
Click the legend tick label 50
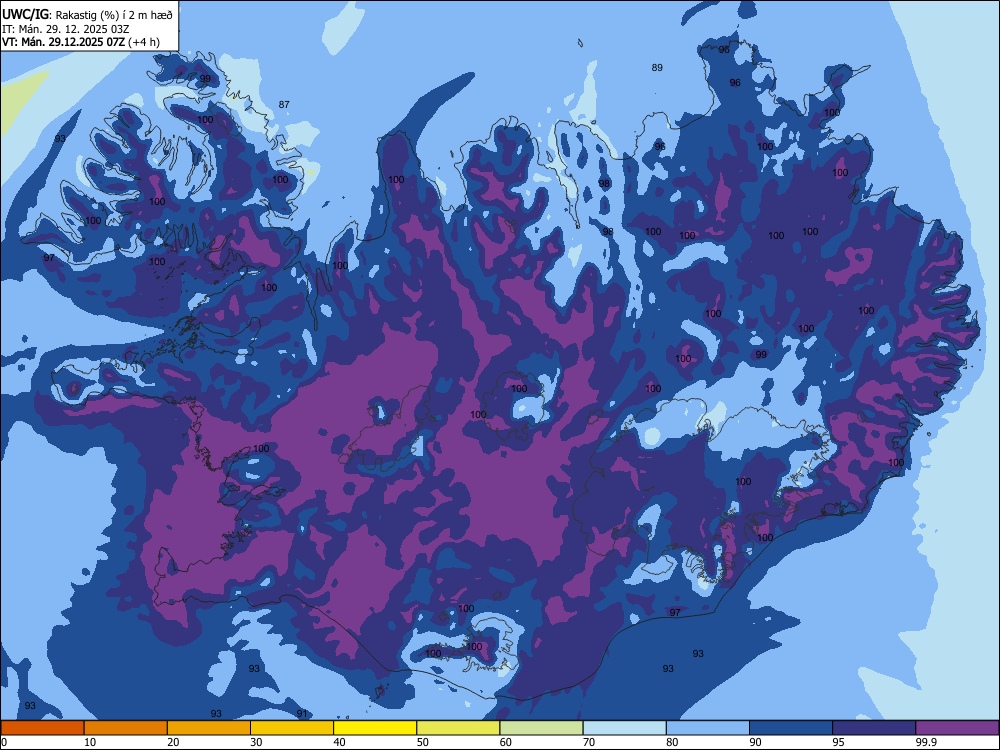click(423, 742)
